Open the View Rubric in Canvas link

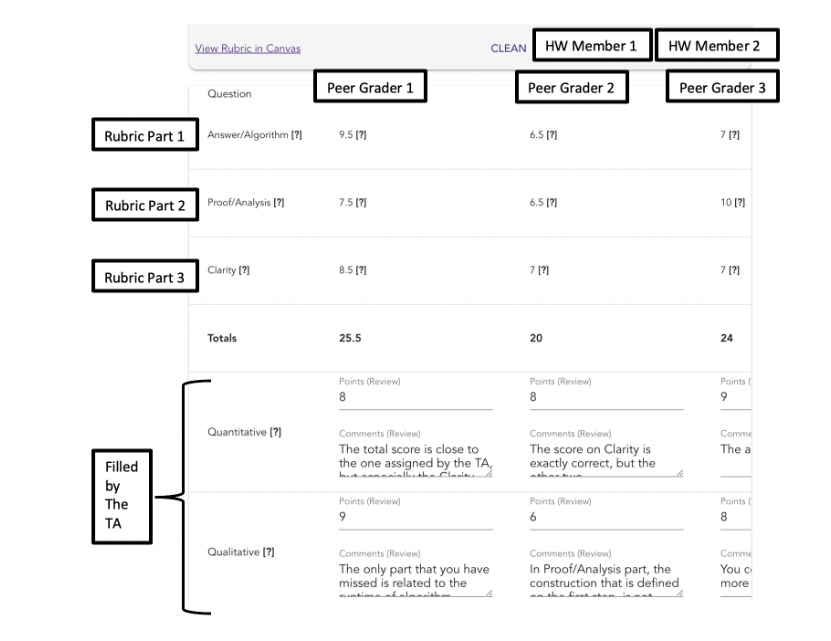click(x=247, y=48)
